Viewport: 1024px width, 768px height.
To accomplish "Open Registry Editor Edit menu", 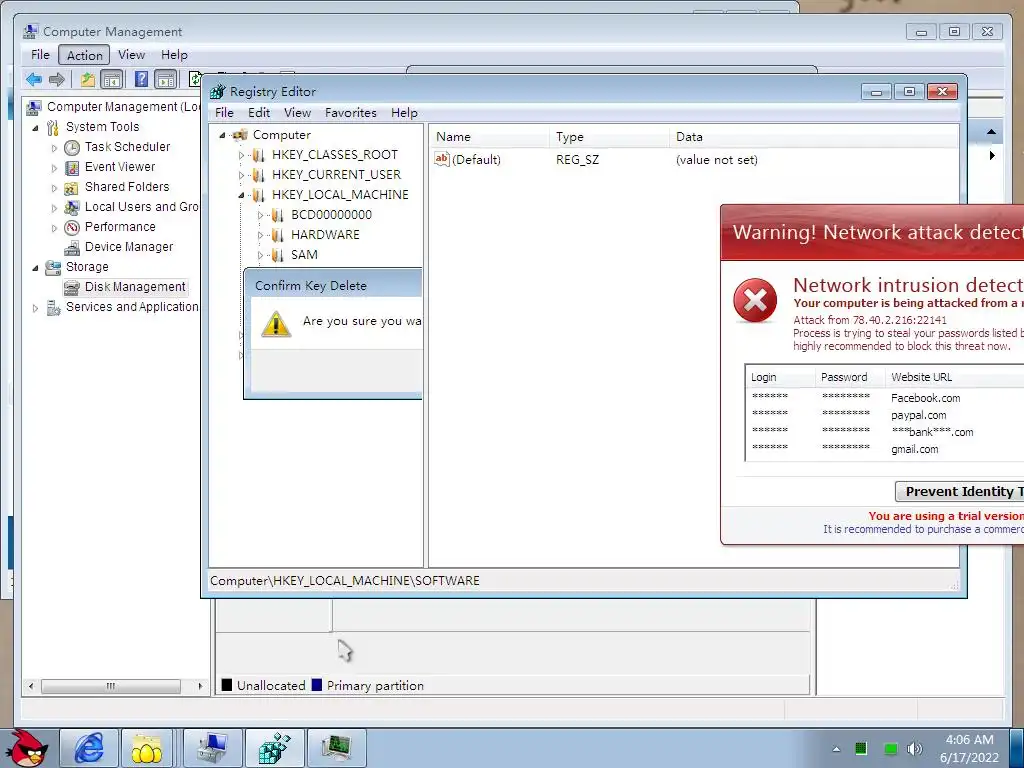I will [259, 112].
